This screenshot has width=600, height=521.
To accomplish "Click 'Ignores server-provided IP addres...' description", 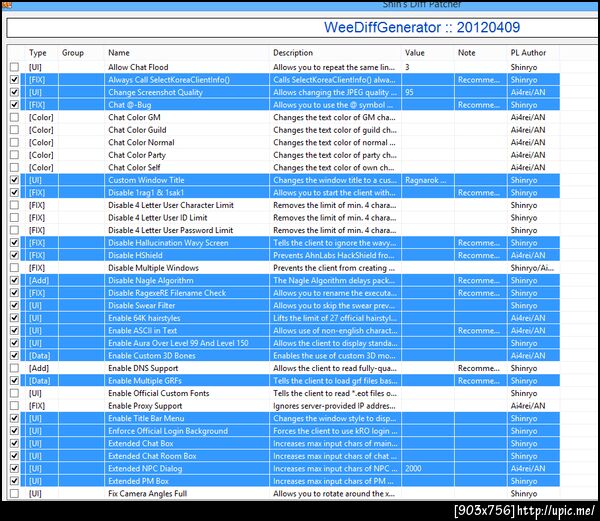I will coord(334,406).
